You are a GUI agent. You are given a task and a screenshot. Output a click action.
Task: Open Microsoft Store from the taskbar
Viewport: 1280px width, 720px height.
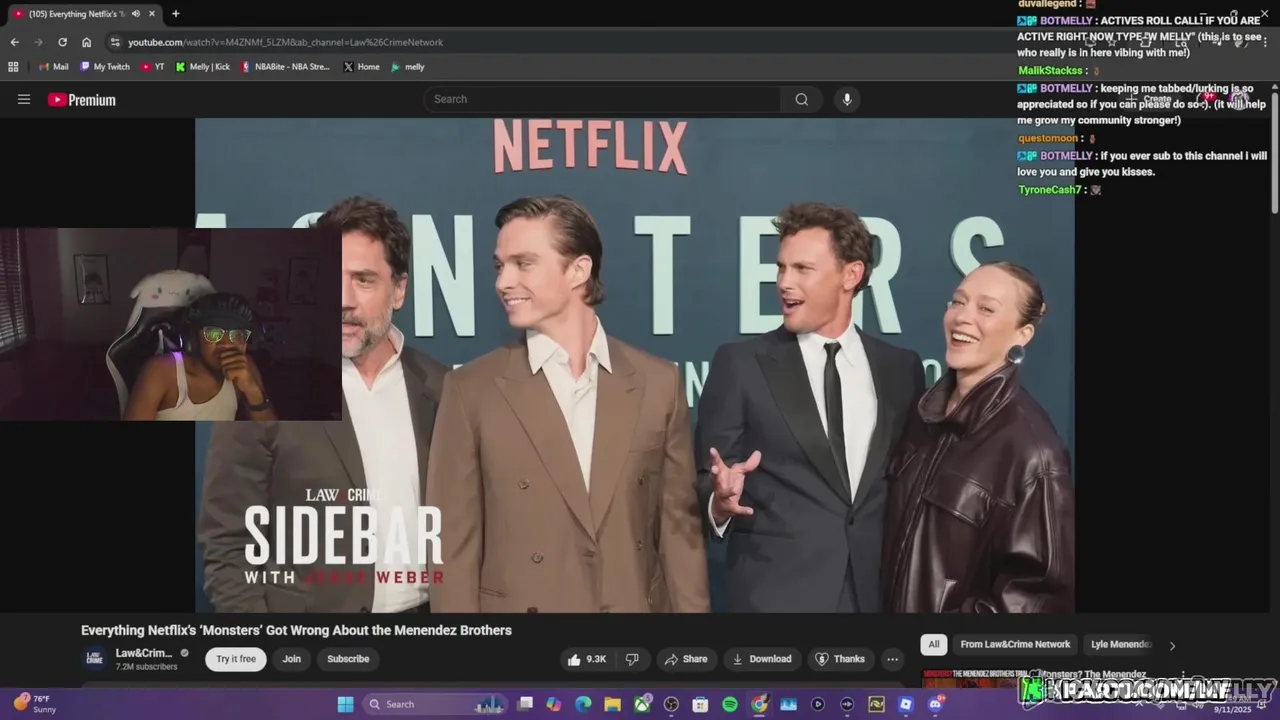[700, 704]
